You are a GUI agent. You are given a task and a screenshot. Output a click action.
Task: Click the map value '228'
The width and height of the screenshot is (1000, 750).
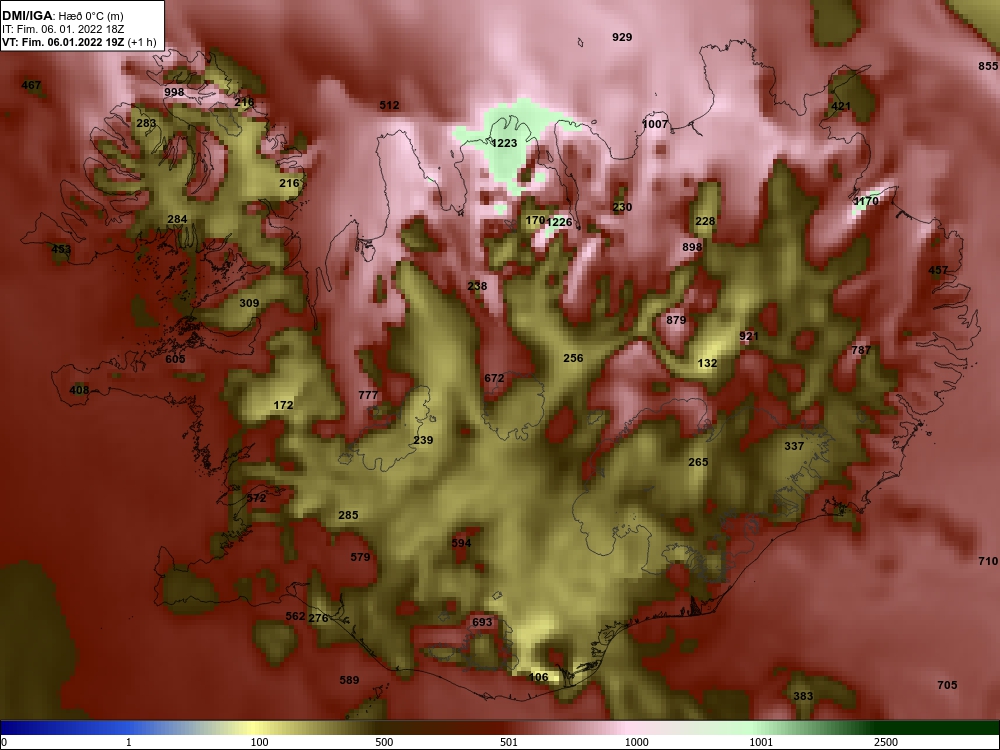click(705, 221)
